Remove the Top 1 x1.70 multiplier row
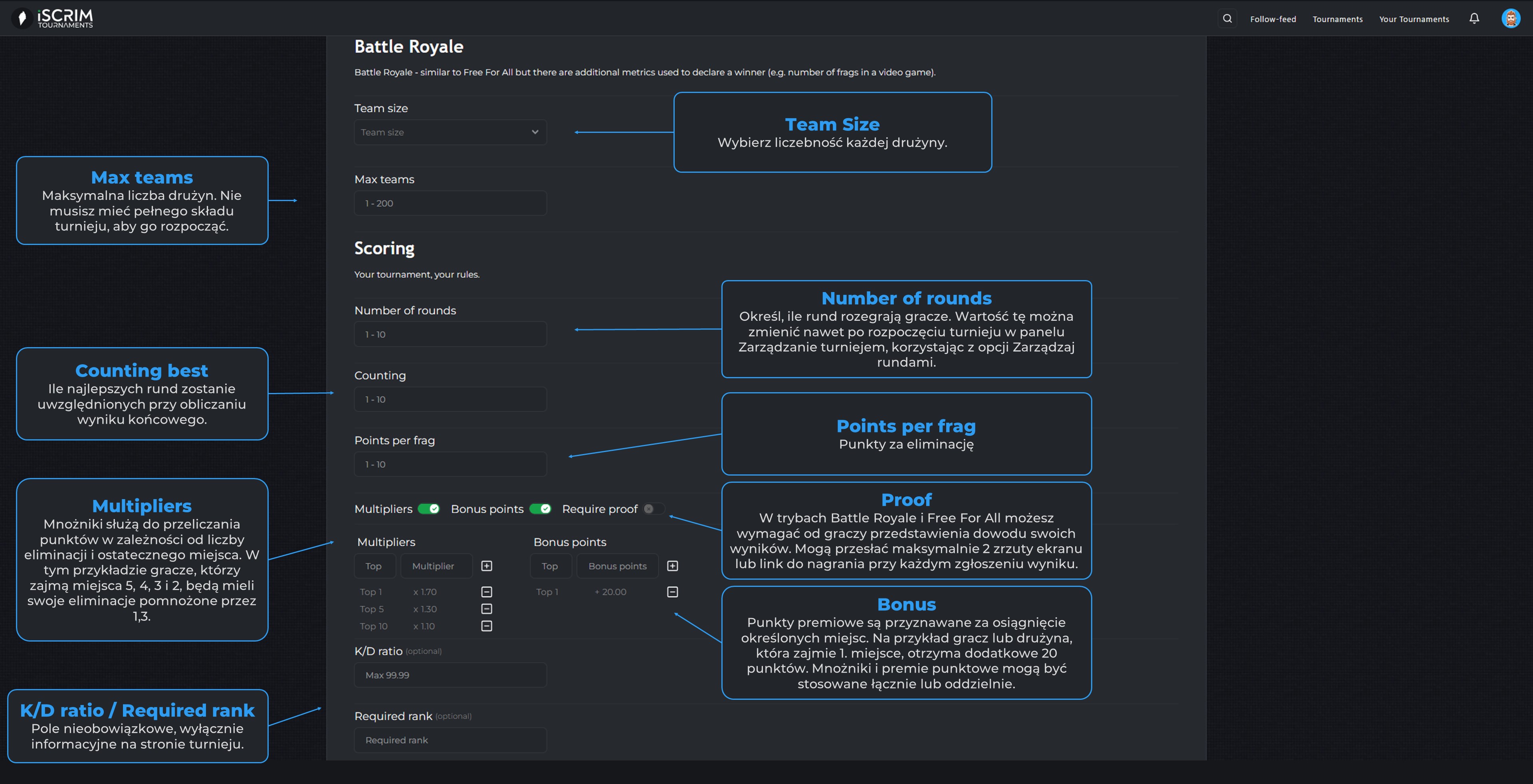Viewport: 1533px width, 784px height. click(486, 592)
